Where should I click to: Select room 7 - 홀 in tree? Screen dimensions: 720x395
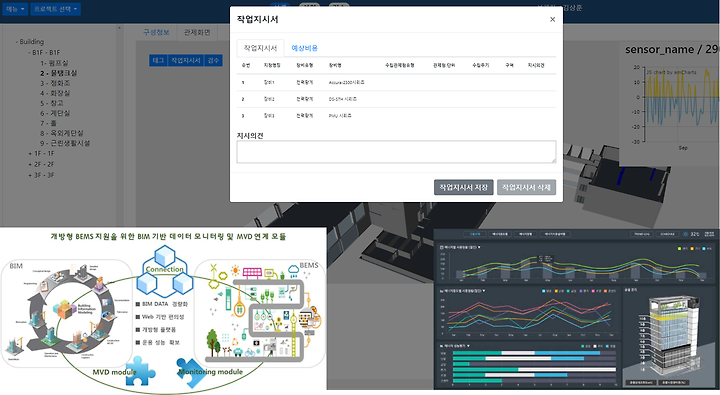pos(48,123)
